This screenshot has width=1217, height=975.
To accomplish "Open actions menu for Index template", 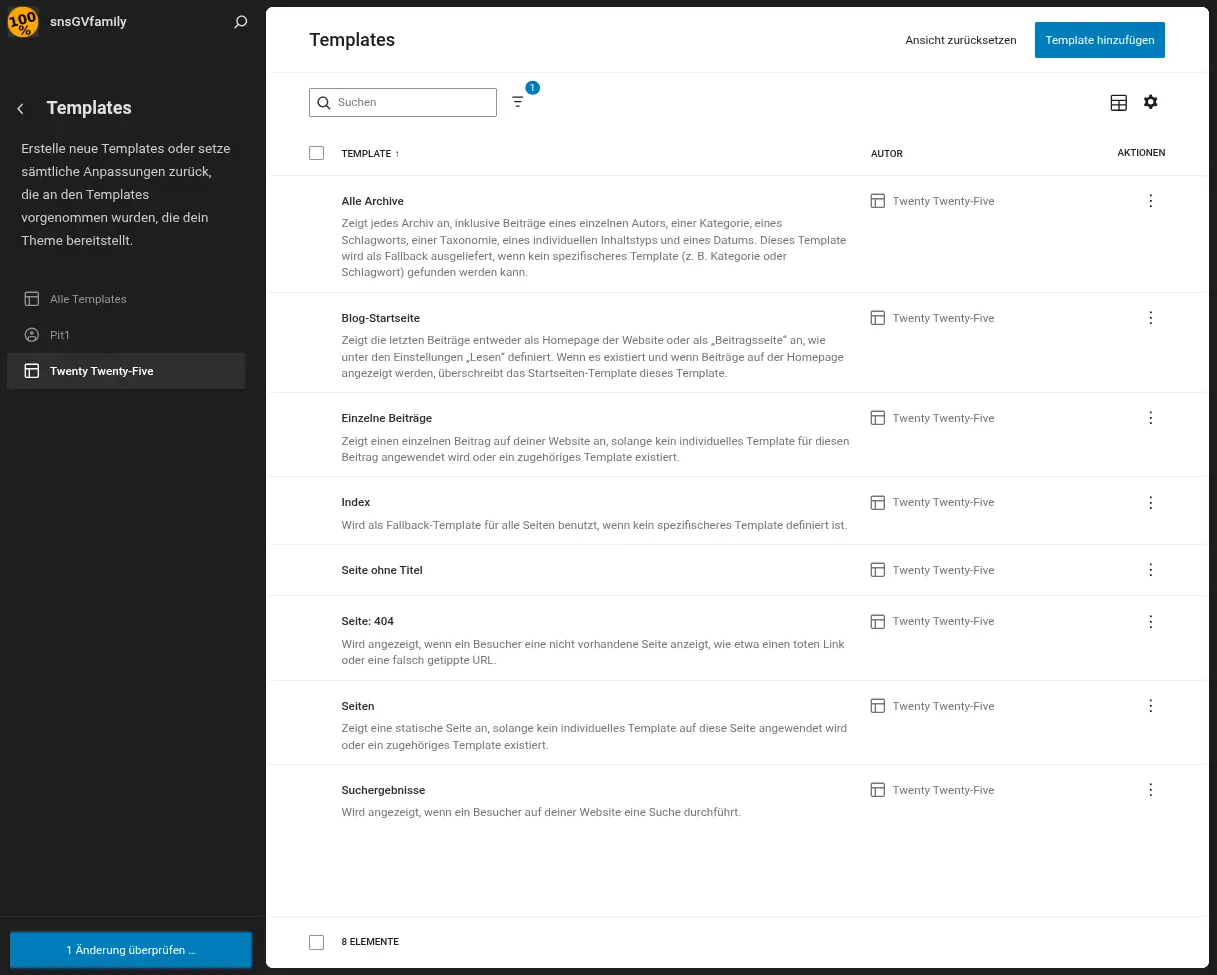I will (1151, 502).
